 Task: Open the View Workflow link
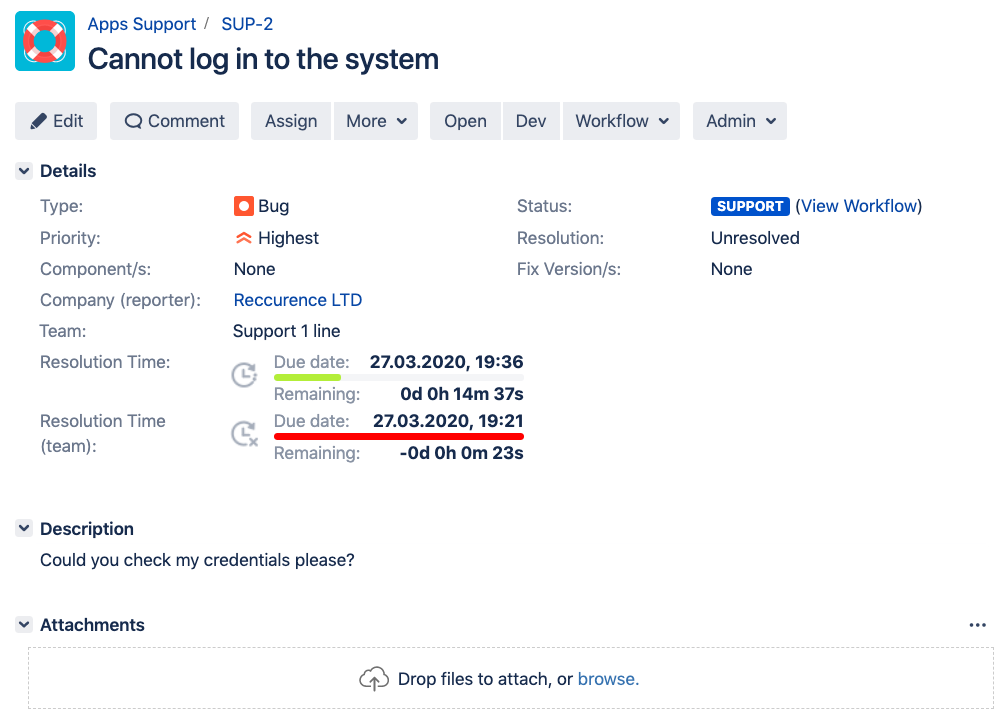pyautogui.click(x=859, y=206)
